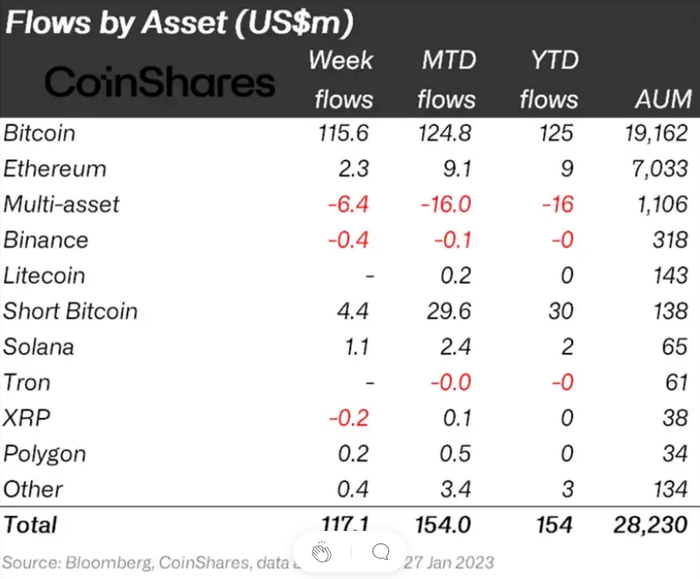Click the clap applause icon
The width and height of the screenshot is (700, 579).
[321, 552]
